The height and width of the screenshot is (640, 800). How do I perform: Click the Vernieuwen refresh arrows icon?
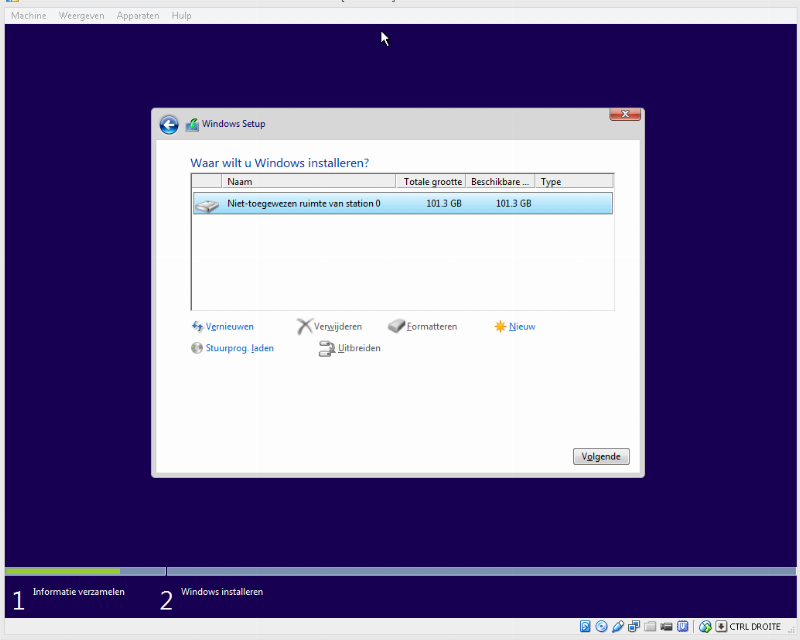pos(197,326)
